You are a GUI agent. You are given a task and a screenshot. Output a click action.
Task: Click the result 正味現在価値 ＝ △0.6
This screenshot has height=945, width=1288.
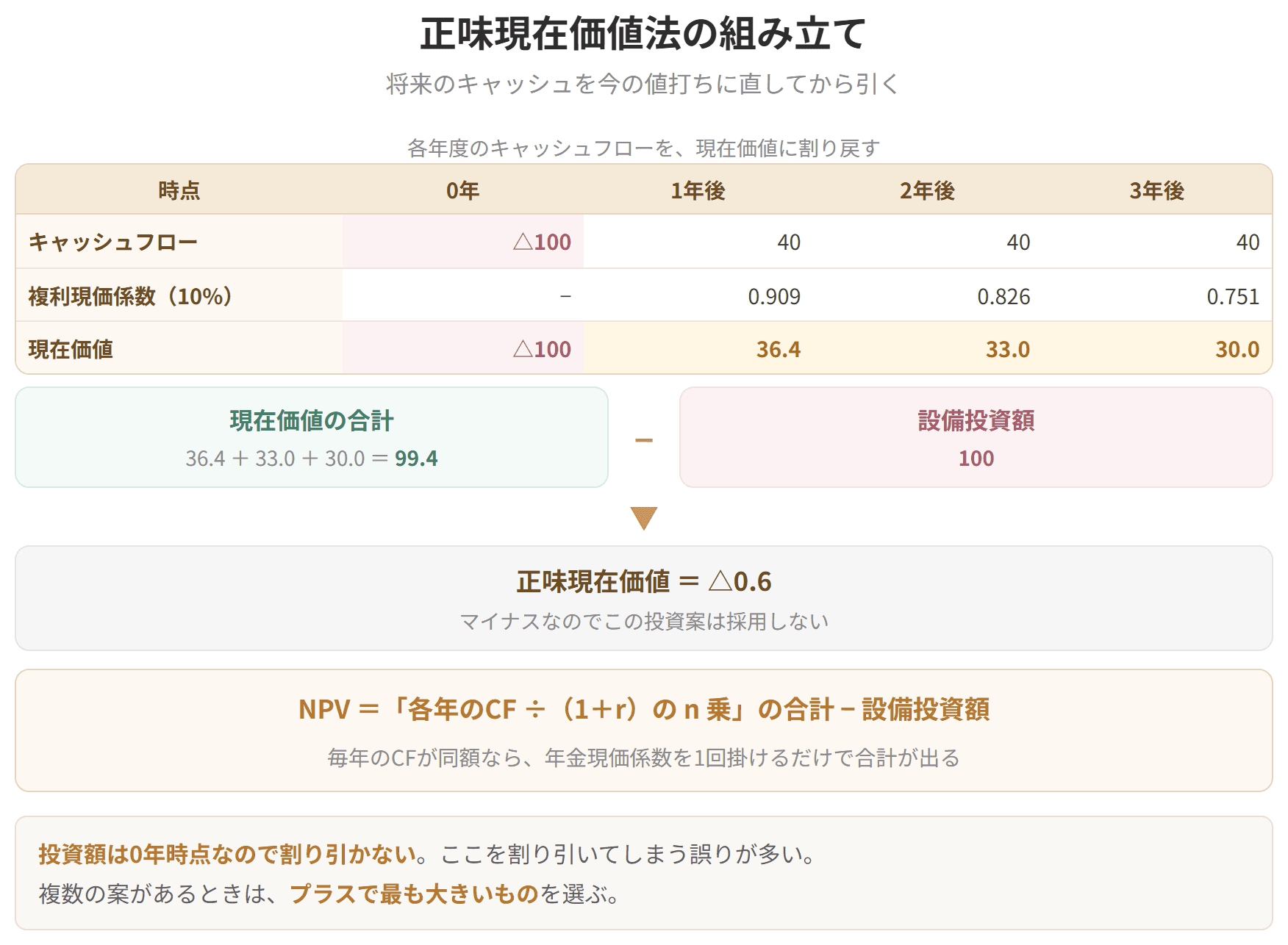click(x=644, y=582)
